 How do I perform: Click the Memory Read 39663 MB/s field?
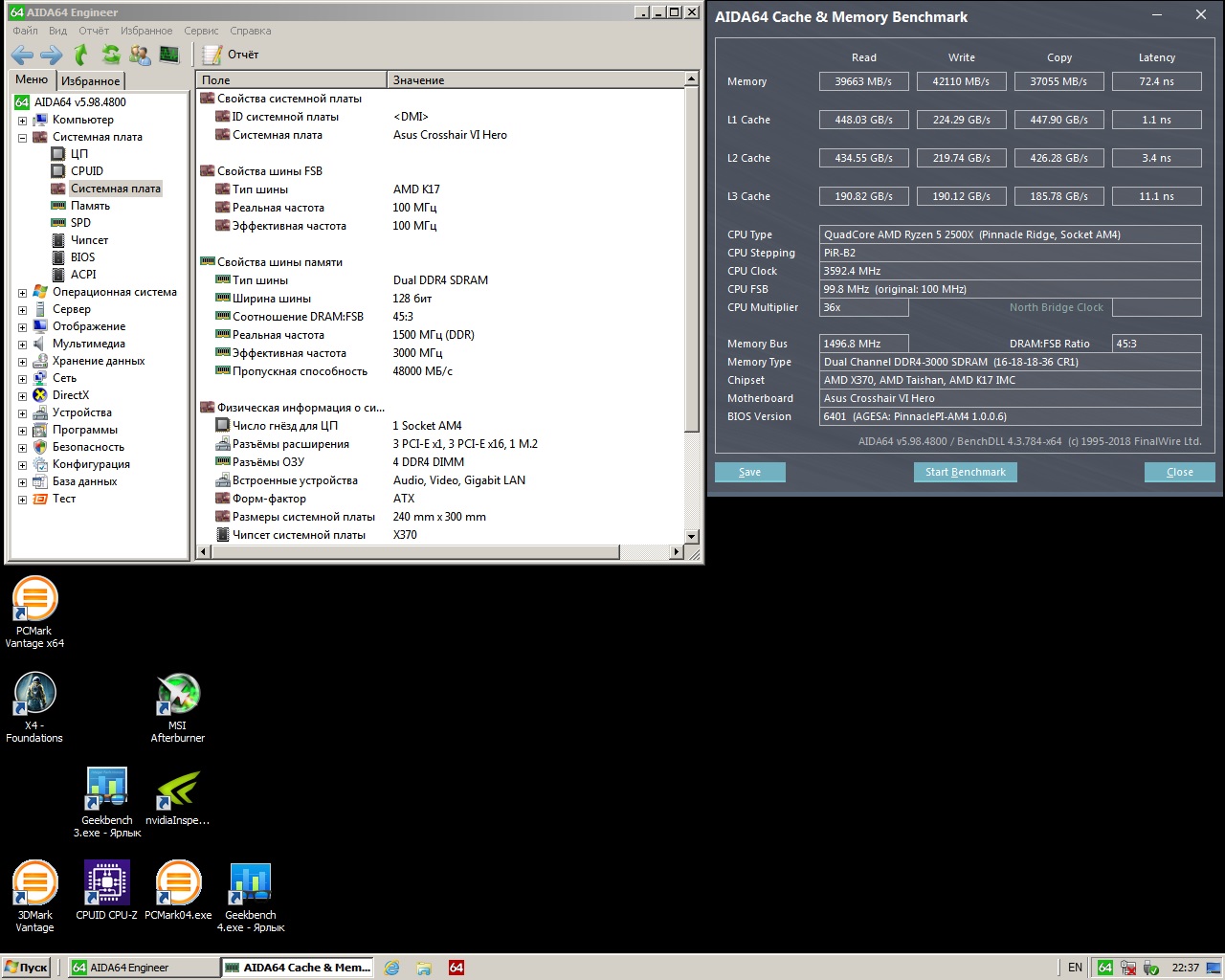pos(863,81)
